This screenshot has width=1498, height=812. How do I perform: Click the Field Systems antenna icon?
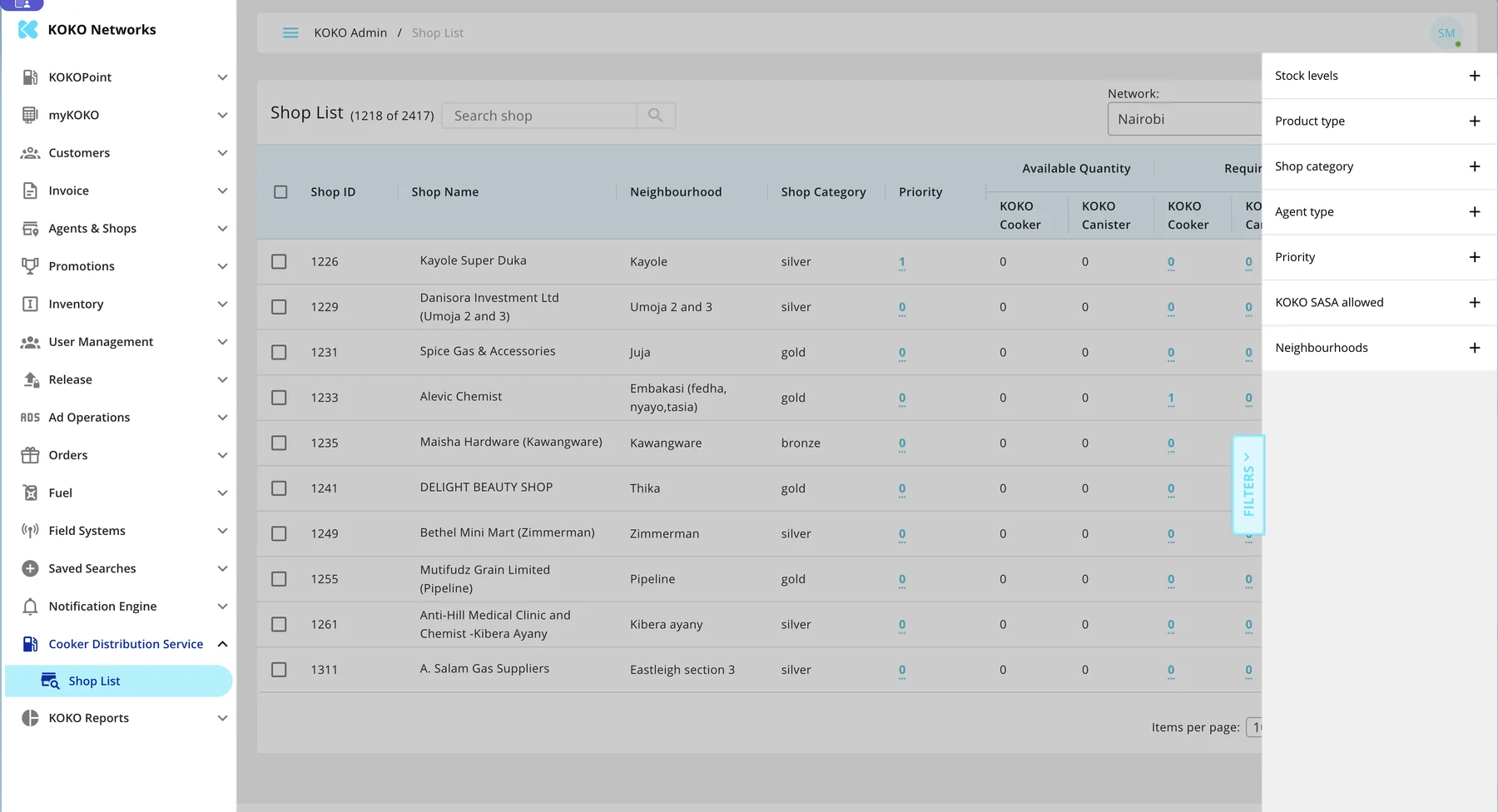tap(30, 531)
